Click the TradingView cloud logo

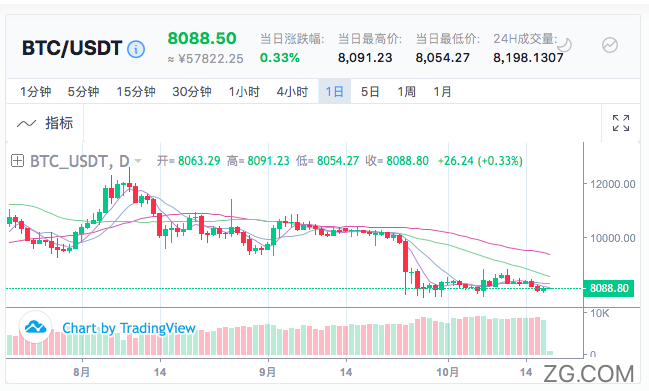[36, 327]
